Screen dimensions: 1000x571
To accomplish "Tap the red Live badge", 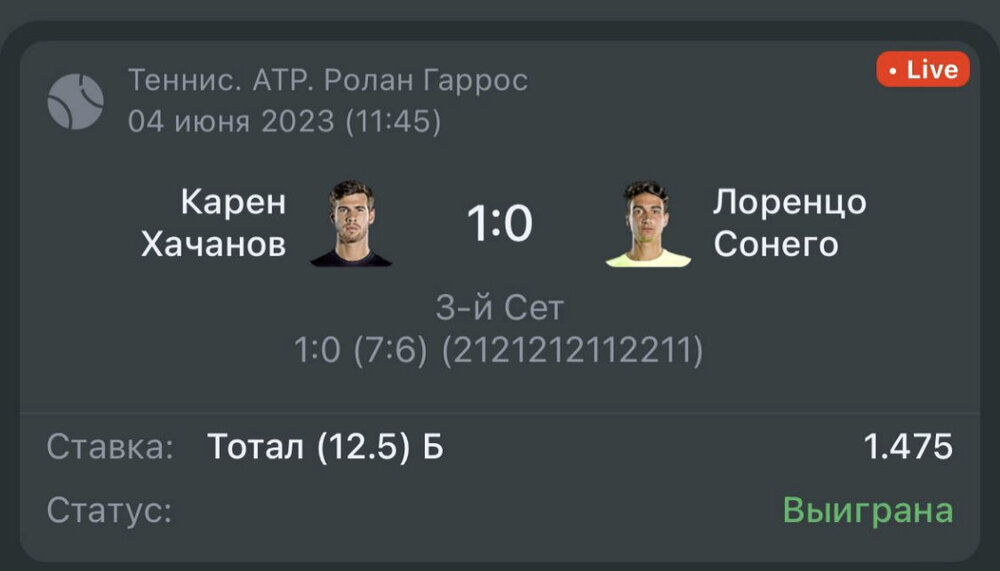I will coord(922,70).
